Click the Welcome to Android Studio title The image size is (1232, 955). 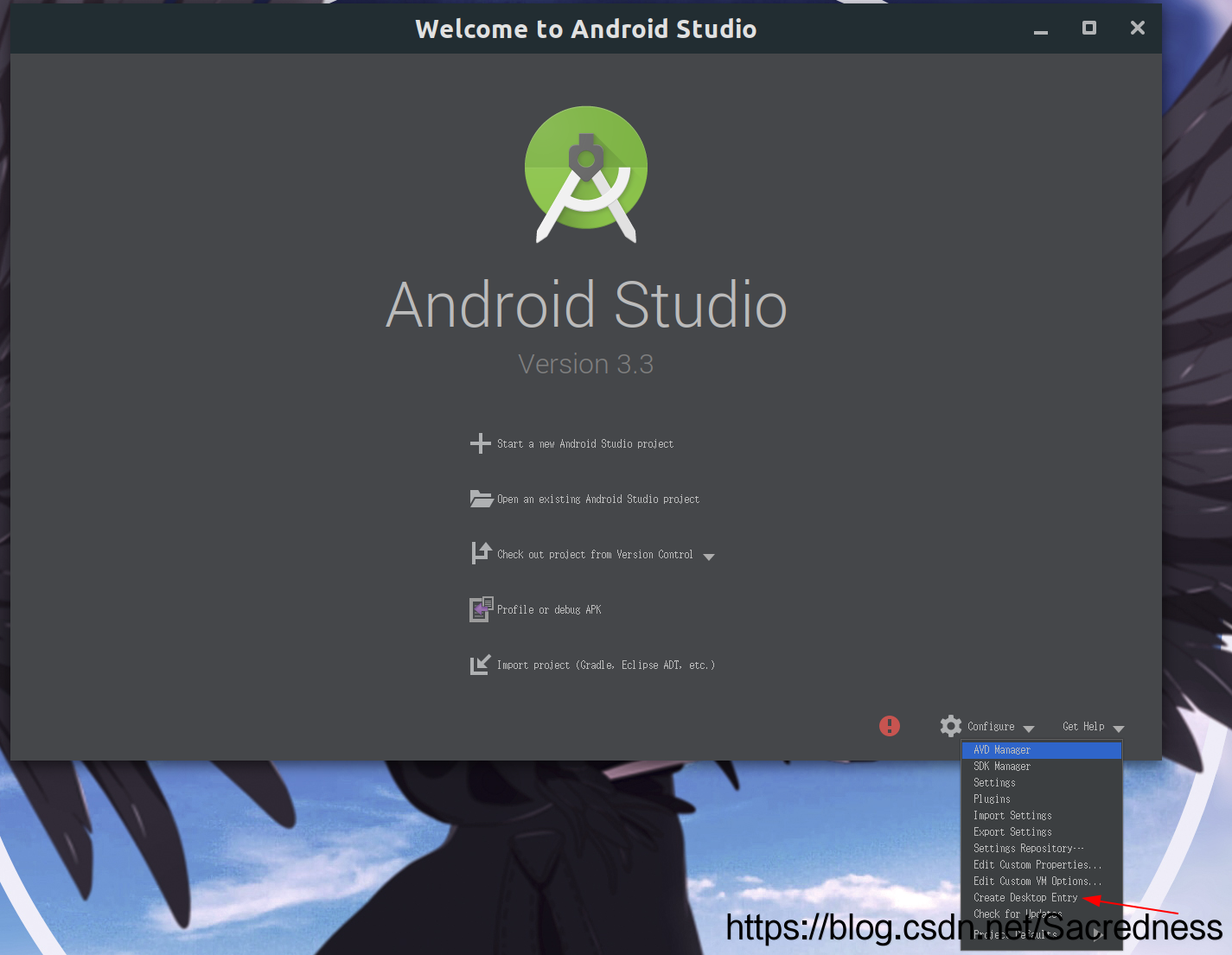586,29
